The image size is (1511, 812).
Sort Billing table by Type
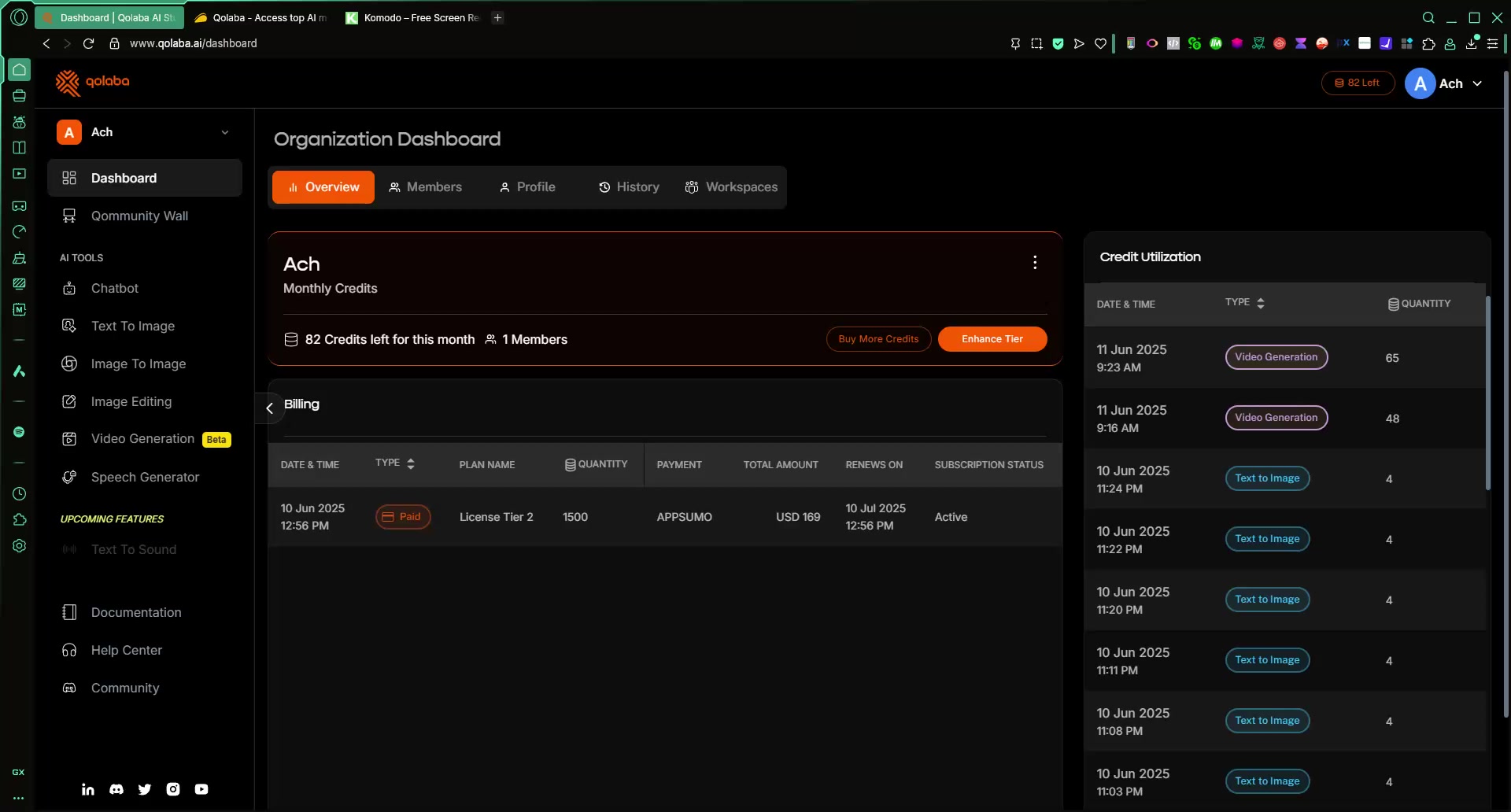pos(410,464)
